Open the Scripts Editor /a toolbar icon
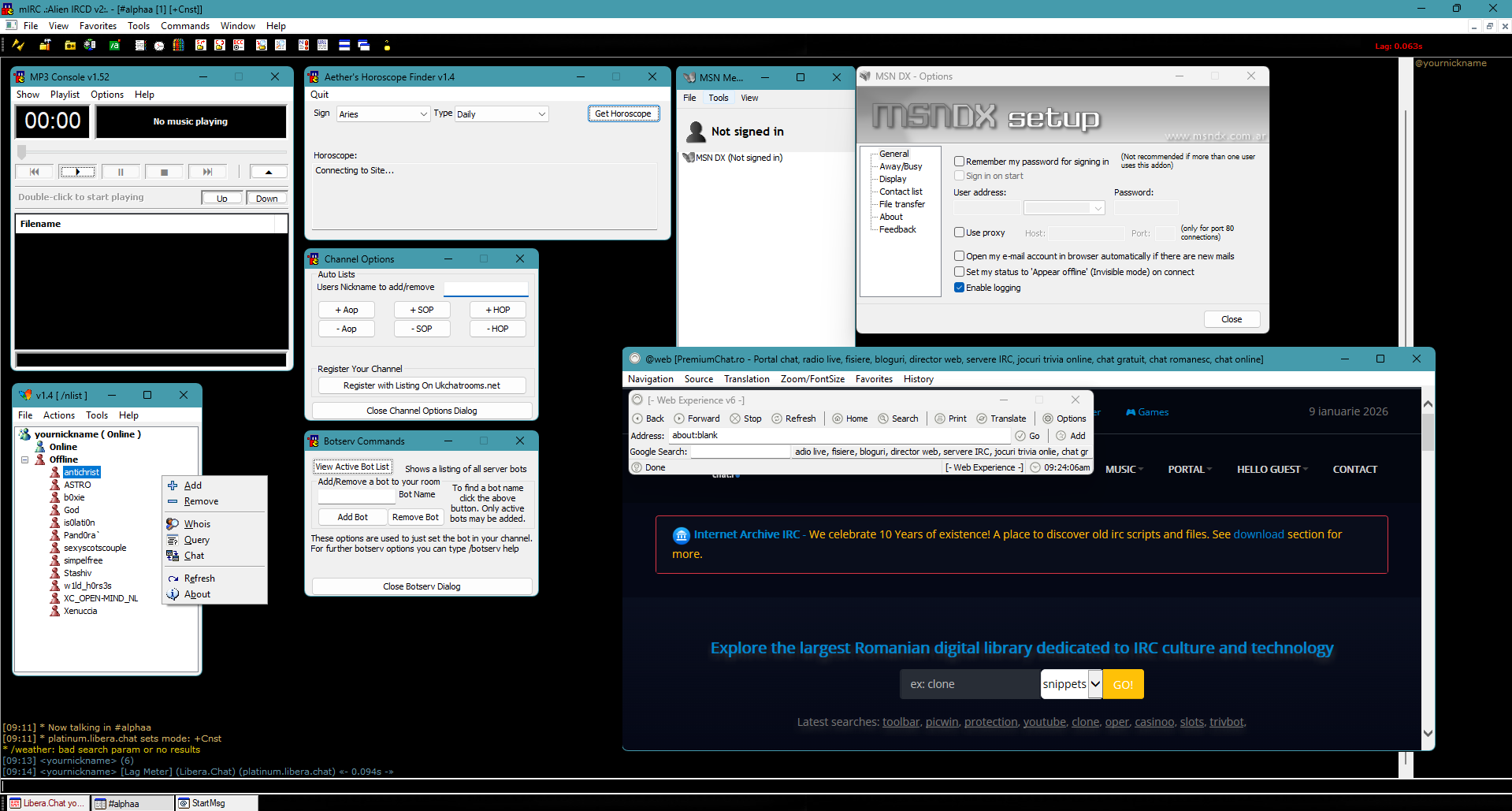This screenshot has width=1512, height=811. pyautogui.click(x=115, y=45)
